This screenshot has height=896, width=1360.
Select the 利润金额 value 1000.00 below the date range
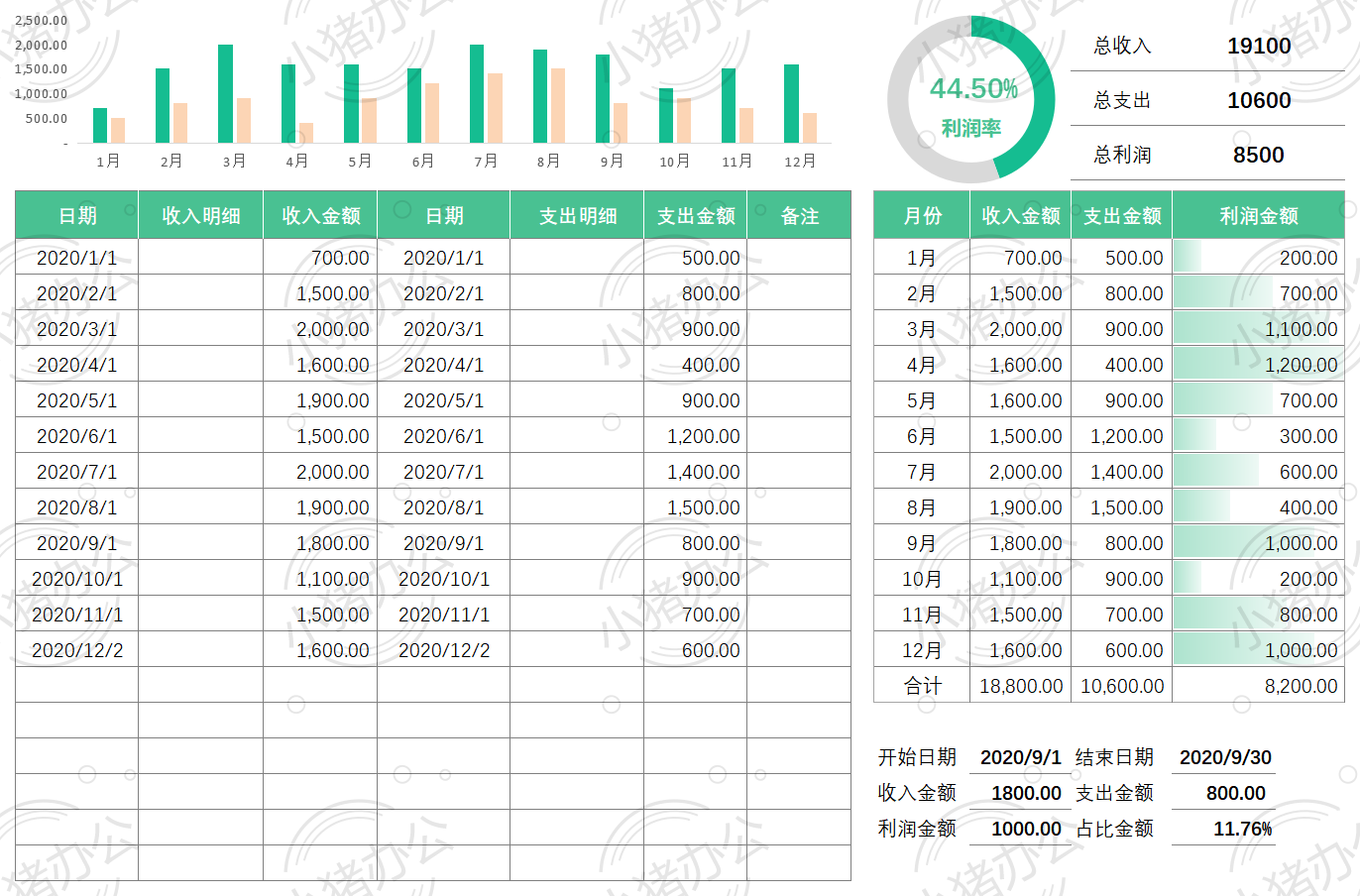(1026, 829)
